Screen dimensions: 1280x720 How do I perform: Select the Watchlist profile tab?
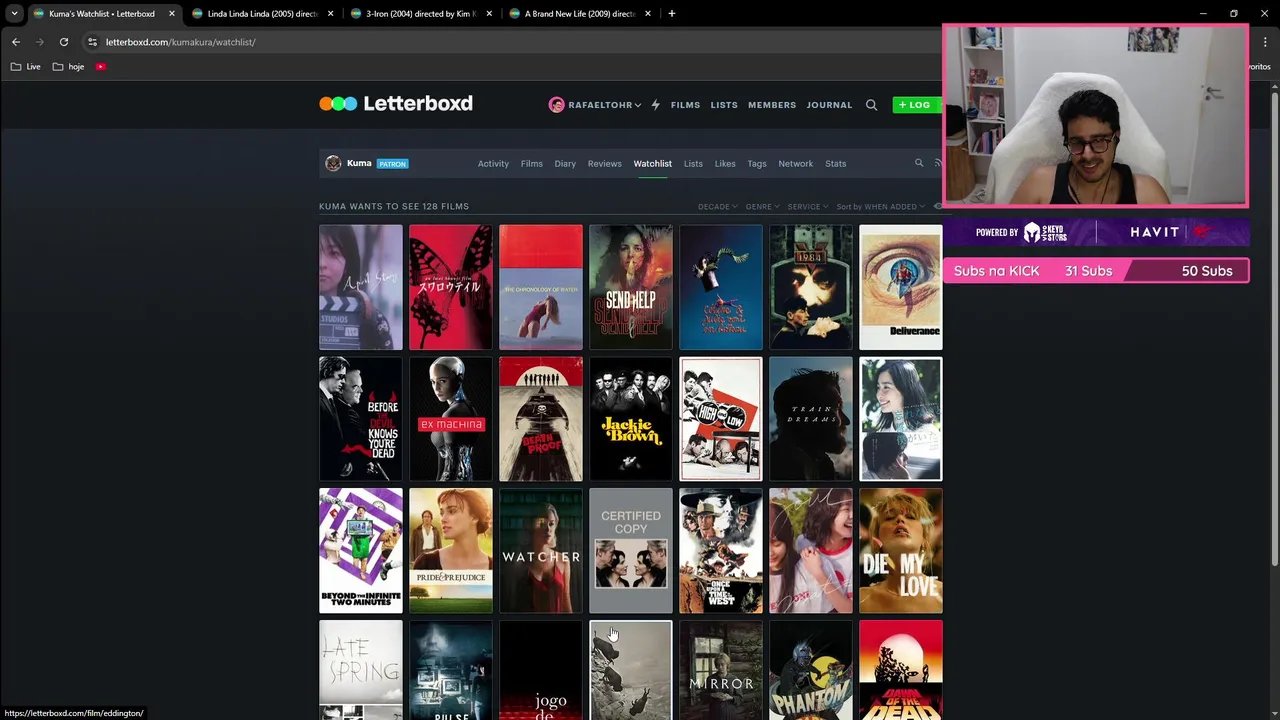652,163
